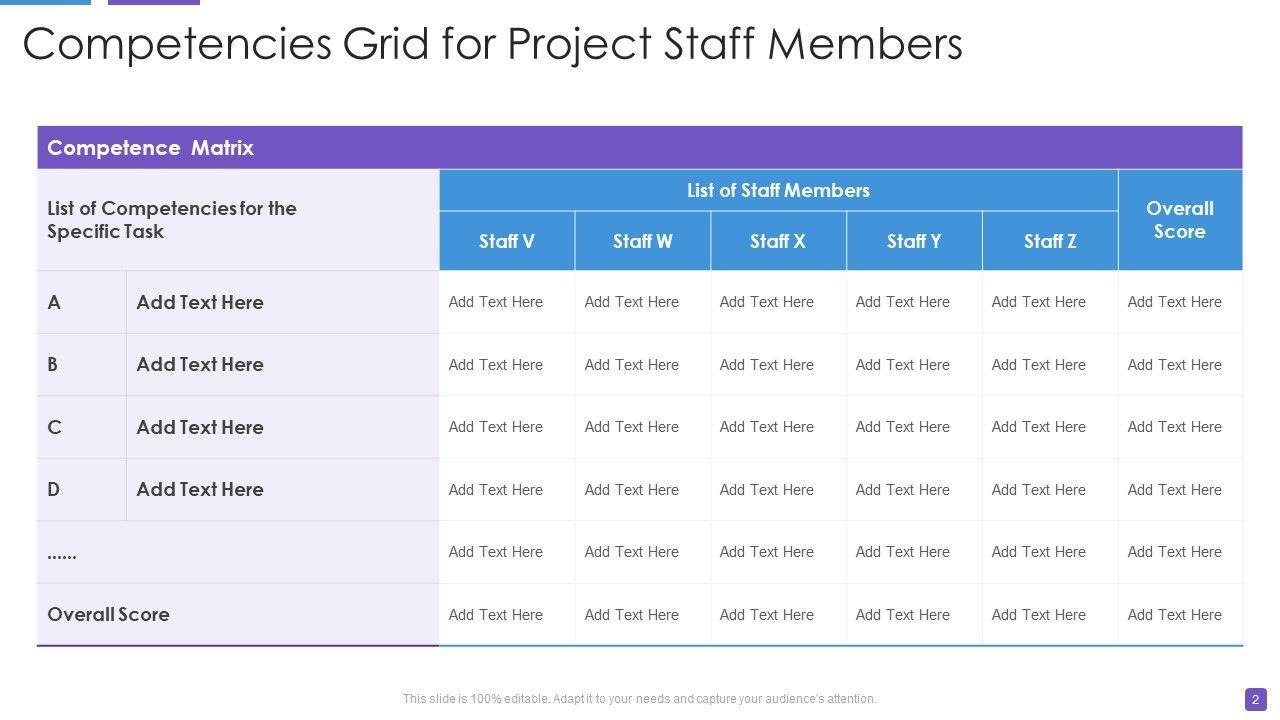Image resolution: width=1280 pixels, height=720 pixels.
Task: Click the 'Staff X' column header
Action: (x=778, y=241)
